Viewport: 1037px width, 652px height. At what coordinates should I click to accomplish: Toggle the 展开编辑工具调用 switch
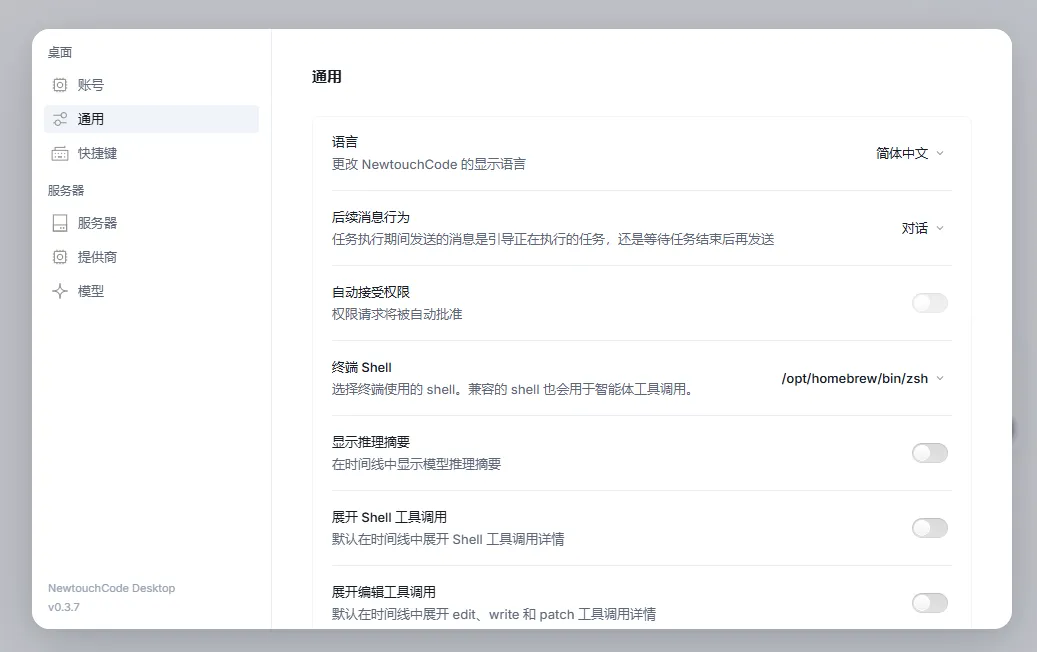(930, 603)
